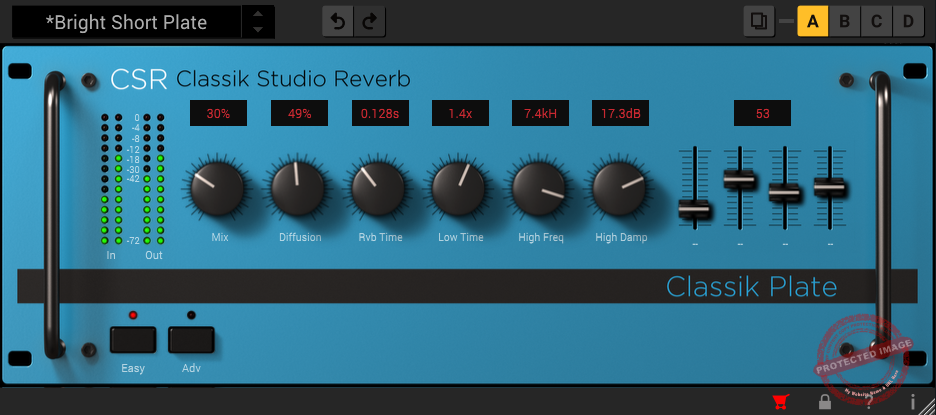This screenshot has height=415, width=936.
Task: Click the Rvb Time knob
Action: tap(378, 189)
